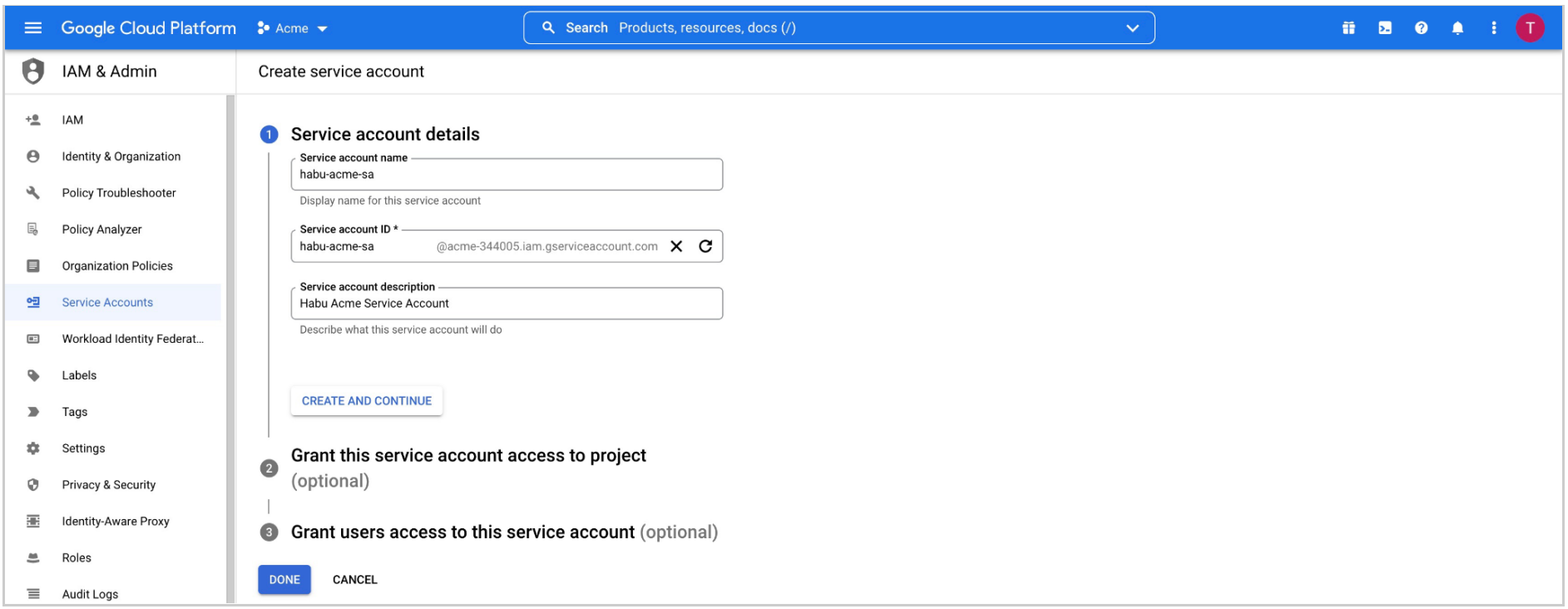Expand the search bar dropdown arrow
Screen dimensions: 1568x609
tap(1132, 28)
